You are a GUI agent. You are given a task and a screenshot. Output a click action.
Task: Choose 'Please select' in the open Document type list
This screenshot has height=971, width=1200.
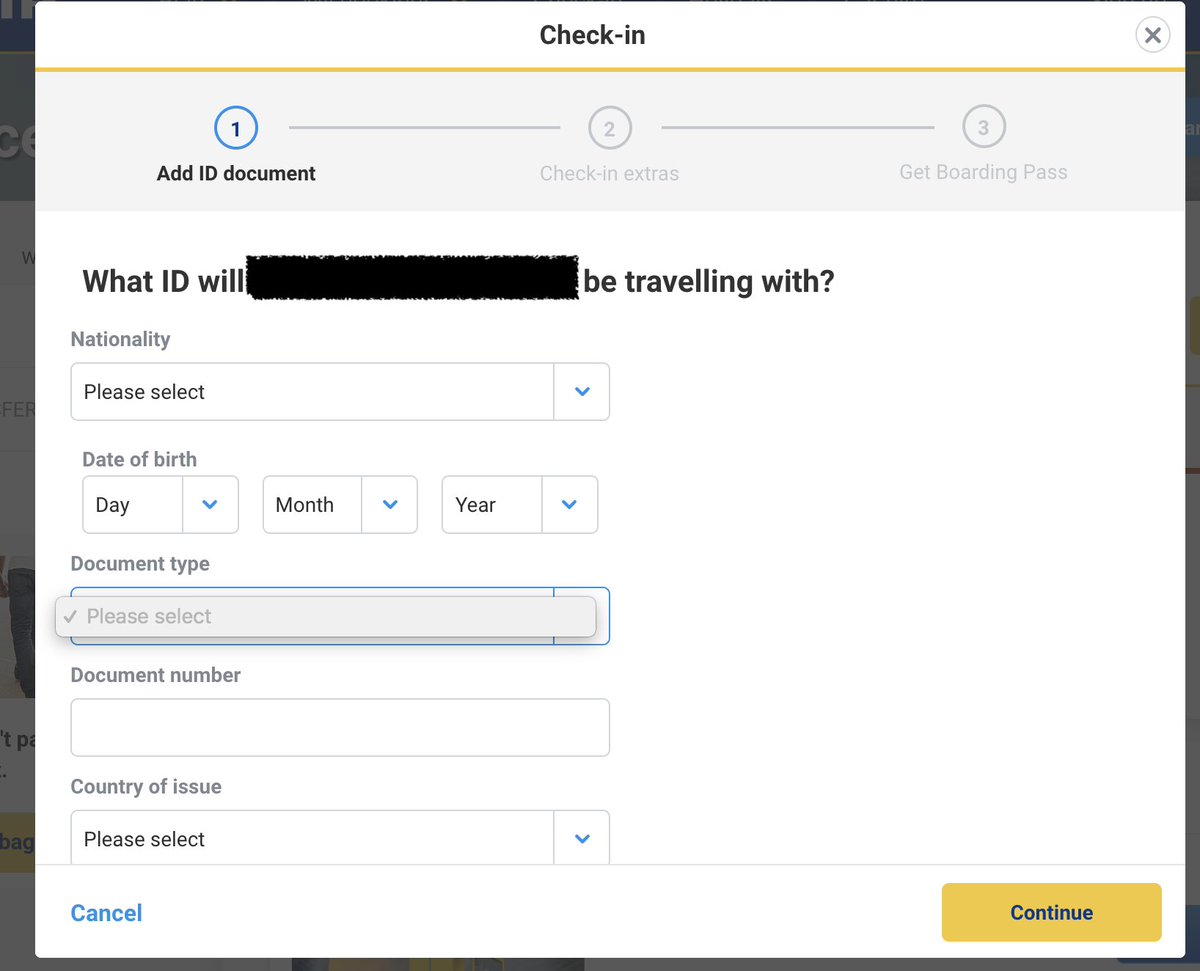coord(326,617)
